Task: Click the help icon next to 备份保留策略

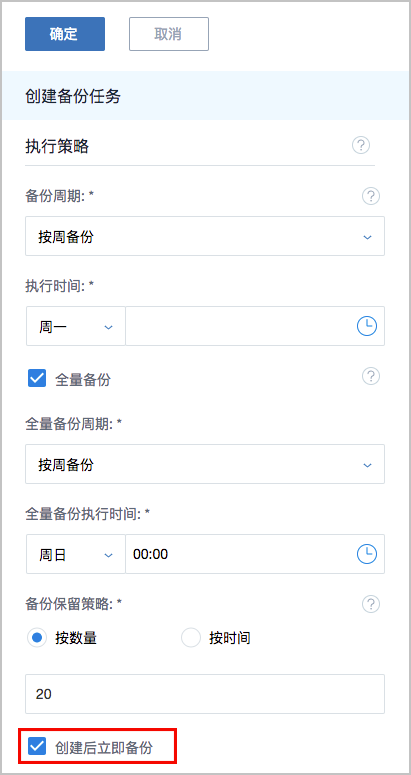Action: click(370, 603)
